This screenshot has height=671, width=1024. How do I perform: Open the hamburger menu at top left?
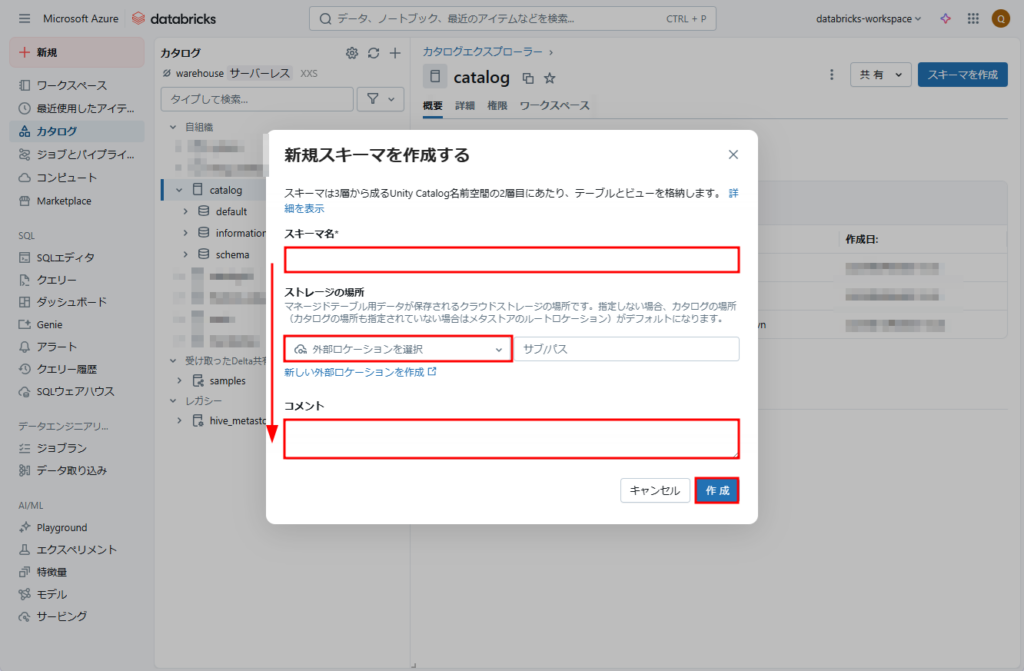point(24,18)
